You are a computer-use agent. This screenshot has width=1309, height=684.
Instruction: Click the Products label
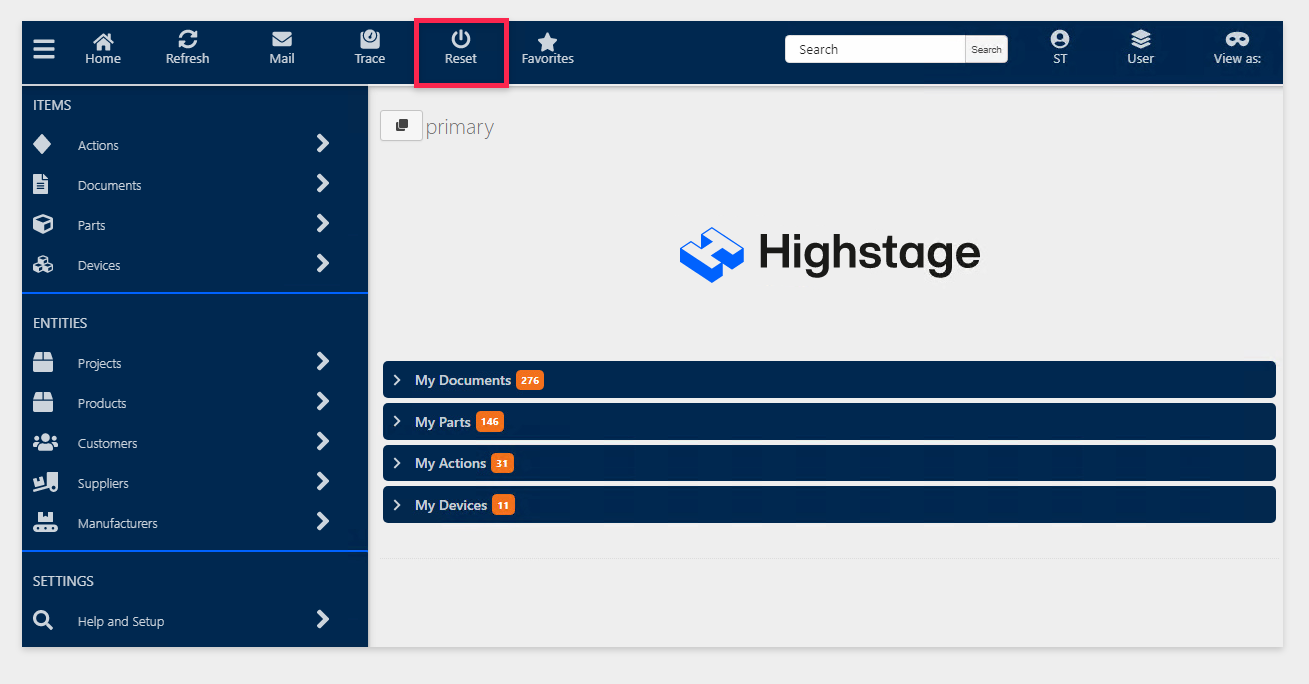point(102,404)
